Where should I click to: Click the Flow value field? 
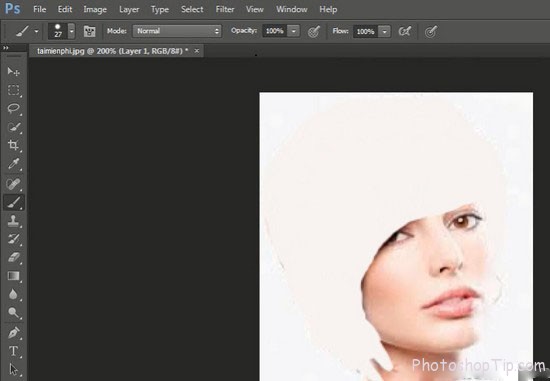365,32
